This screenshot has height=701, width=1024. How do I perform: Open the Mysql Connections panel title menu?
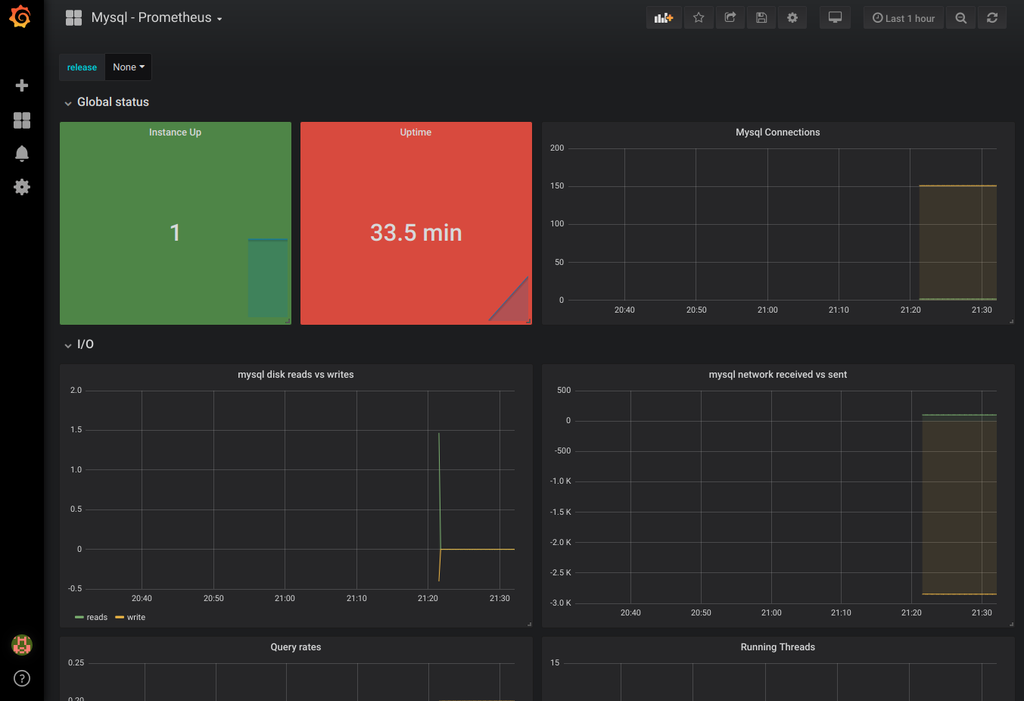click(x=777, y=132)
